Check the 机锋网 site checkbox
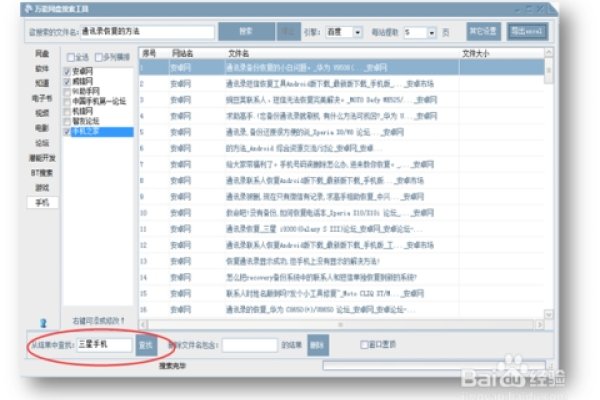This screenshot has height=400, width=600. tap(67, 111)
